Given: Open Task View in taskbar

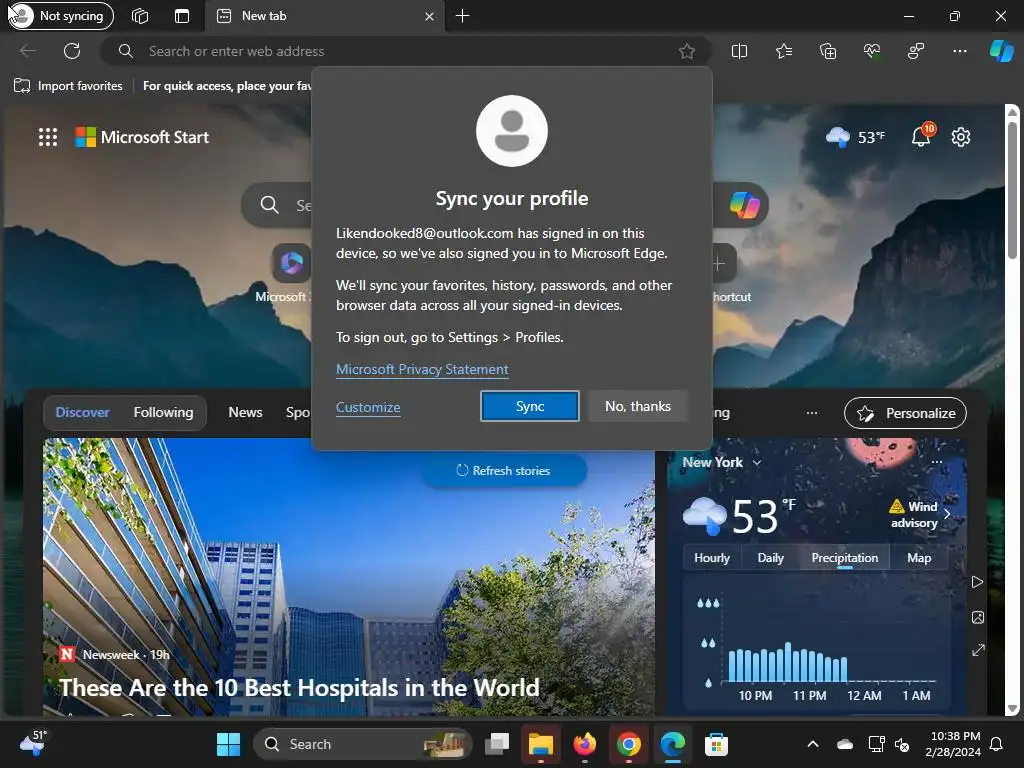Looking at the screenshot, I should pyautogui.click(x=497, y=744).
